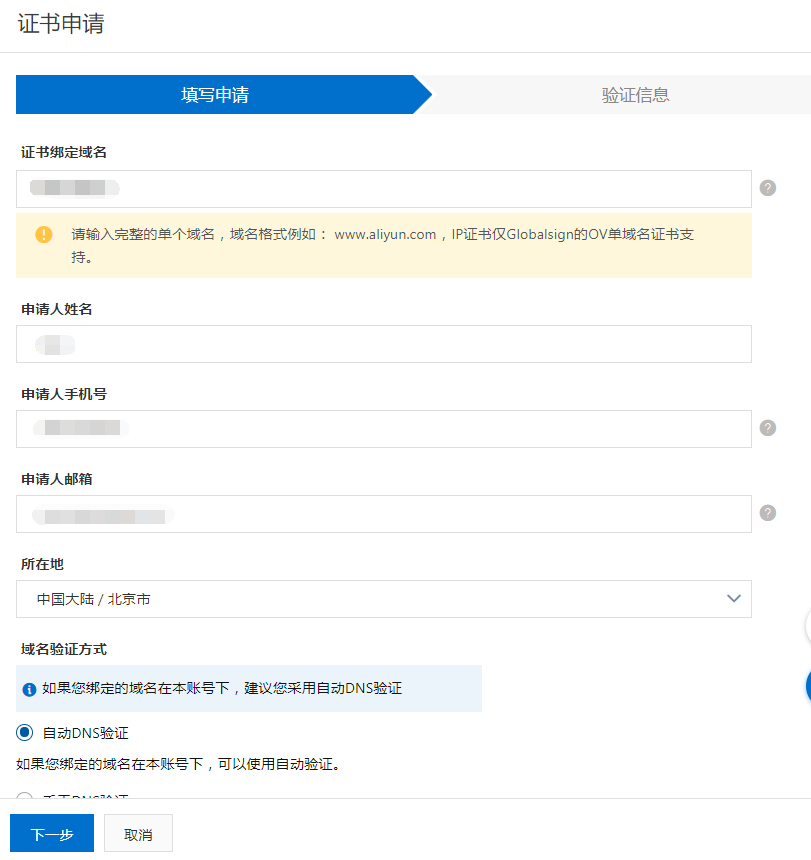Screen dimensions: 811x860
Task: Click the blue floating button at right edge
Action: coord(807,685)
